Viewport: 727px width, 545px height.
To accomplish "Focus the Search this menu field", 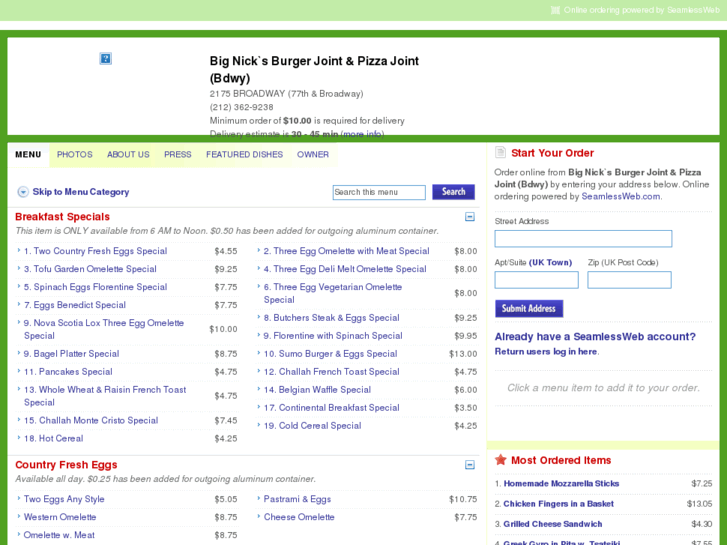I will tap(379, 192).
